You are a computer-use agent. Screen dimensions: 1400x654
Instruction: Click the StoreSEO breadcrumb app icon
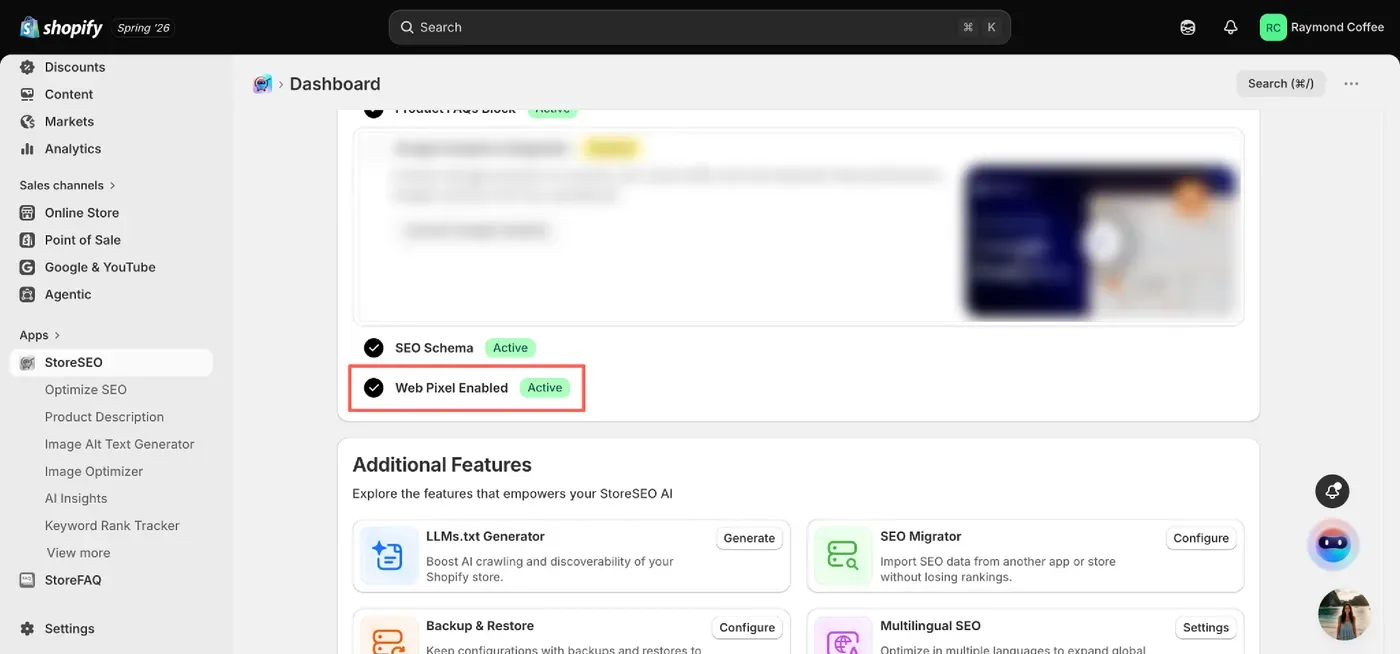(x=263, y=84)
